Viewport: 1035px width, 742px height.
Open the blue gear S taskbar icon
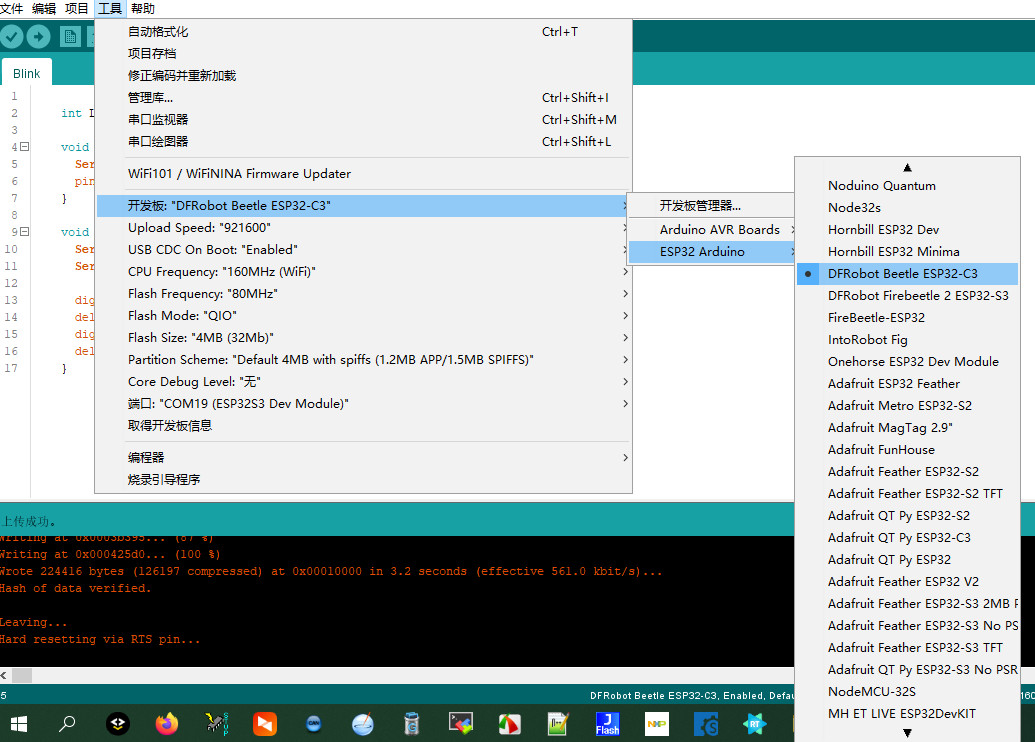click(x=706, y=724)
